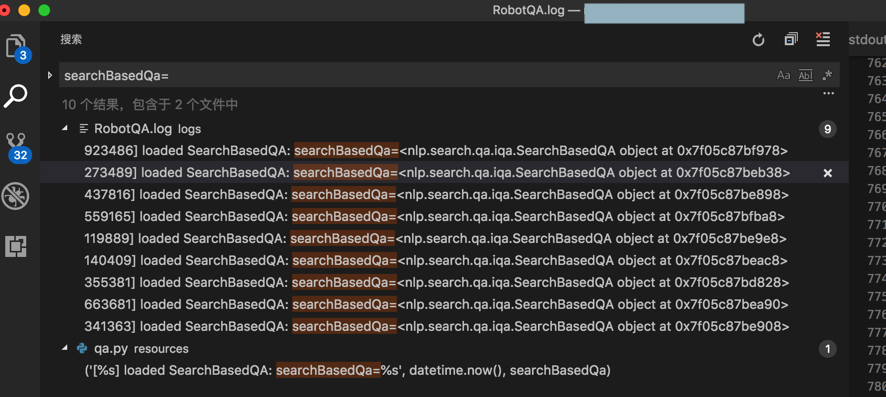
Task: Dismiss the highlighted 273489 search result
Action: coord(828,173)
